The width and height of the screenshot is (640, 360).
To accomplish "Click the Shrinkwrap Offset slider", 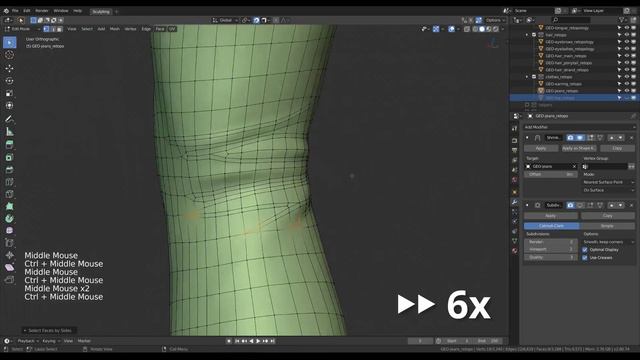I will 551,175.
